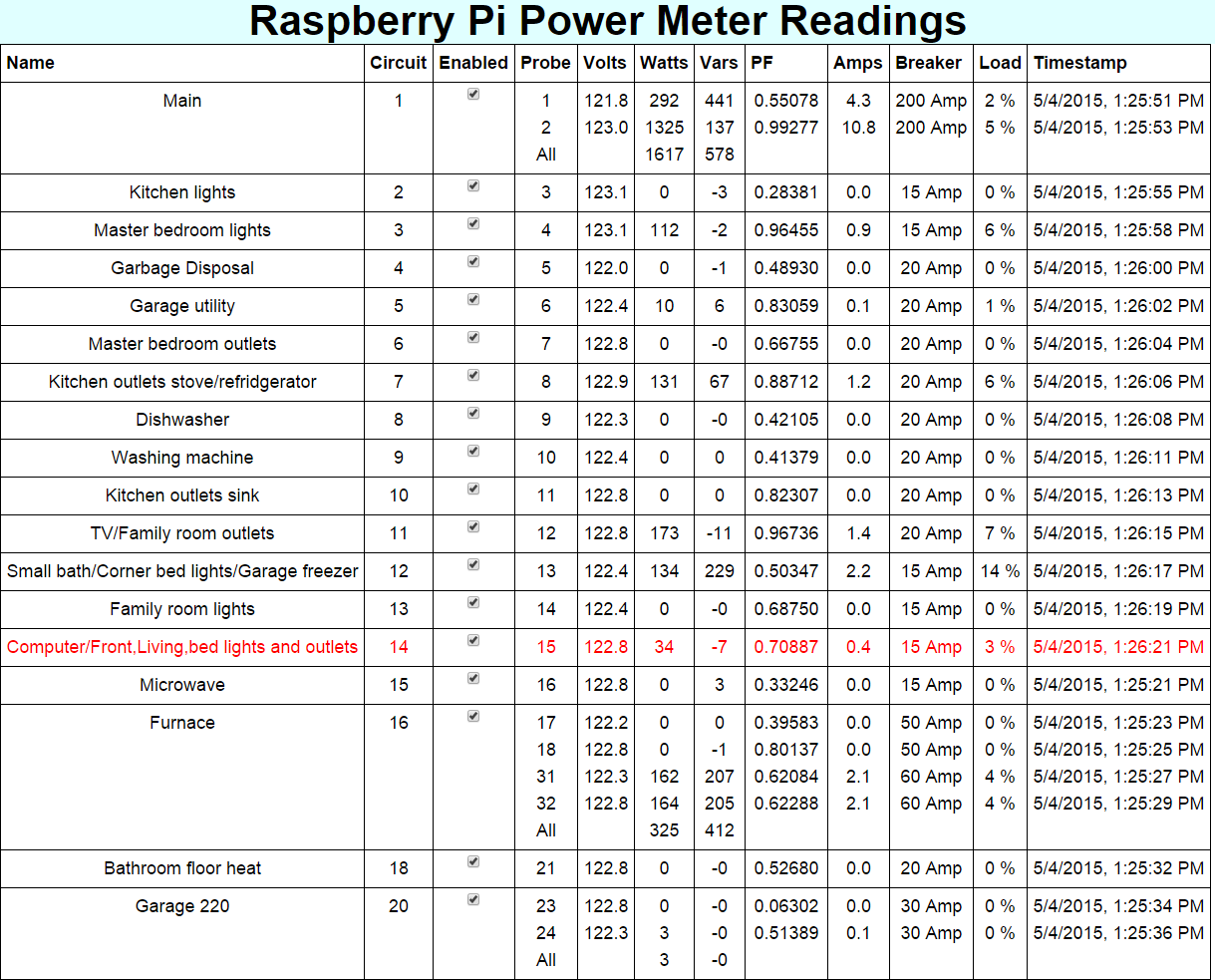This screenshot has height=980, width=1215.
Task: Uncheck Enabled for Master bedroom outlets
Action: pyautogui.click(x=473, y=338)
